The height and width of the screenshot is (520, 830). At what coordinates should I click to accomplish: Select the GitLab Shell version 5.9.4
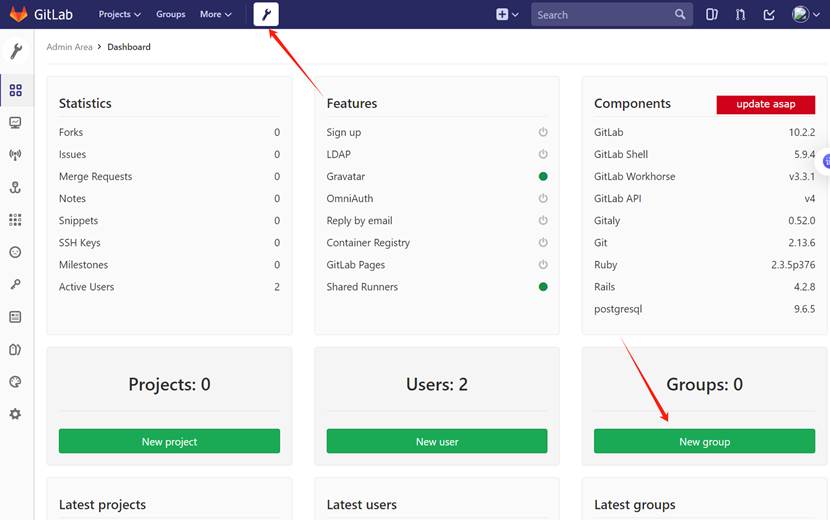tap(804, 154)
